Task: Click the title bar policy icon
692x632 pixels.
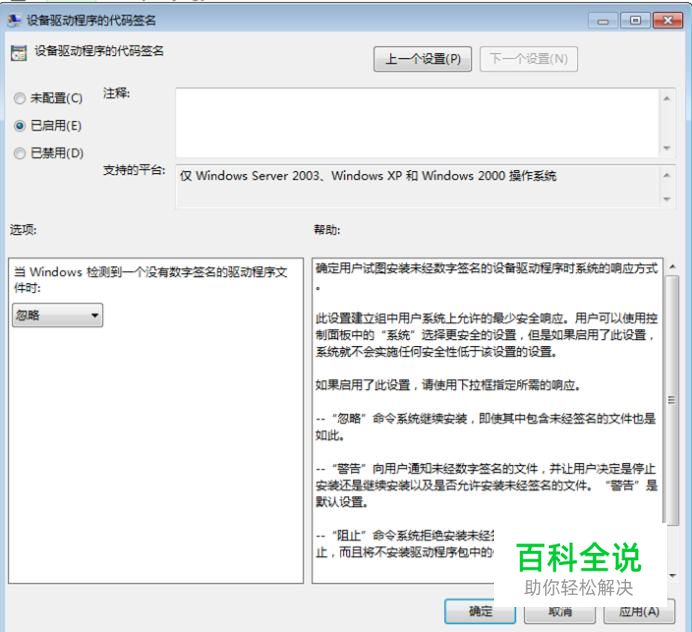Action: click(x=14, y=20)
